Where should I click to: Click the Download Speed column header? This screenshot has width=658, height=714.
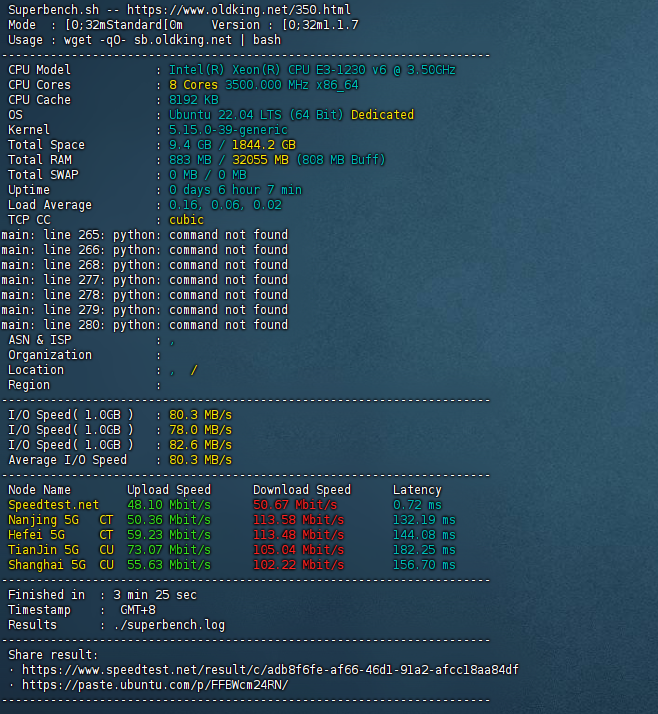[x=302, y=490]
